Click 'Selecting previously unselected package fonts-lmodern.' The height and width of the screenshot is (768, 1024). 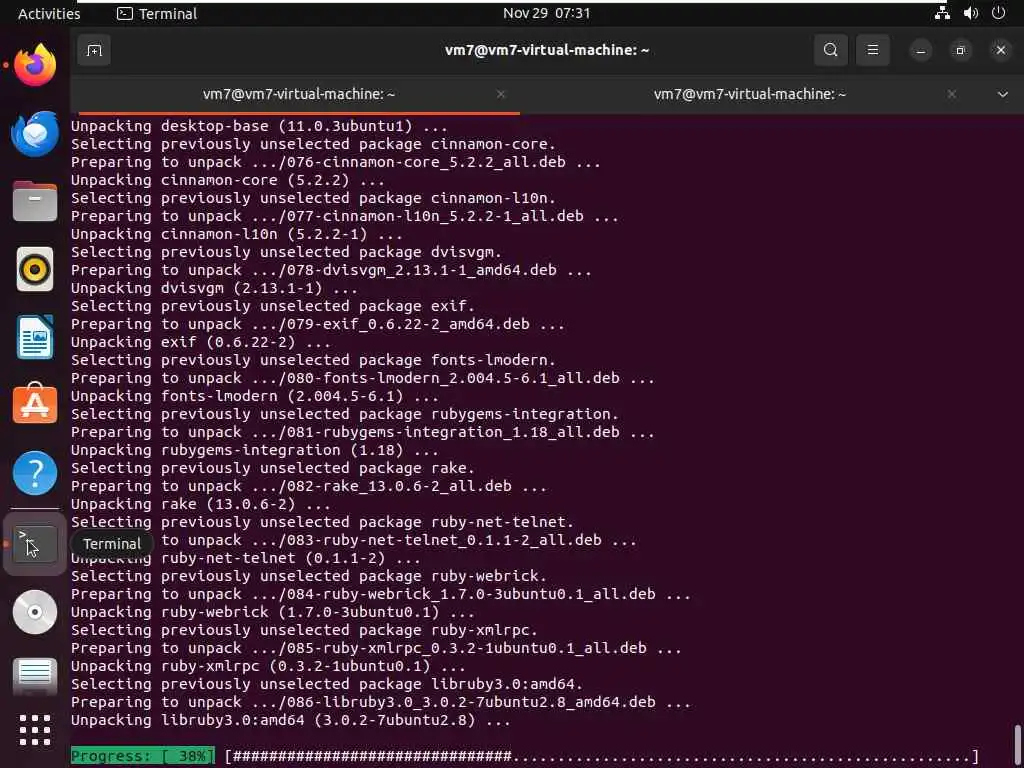point(313,360)
